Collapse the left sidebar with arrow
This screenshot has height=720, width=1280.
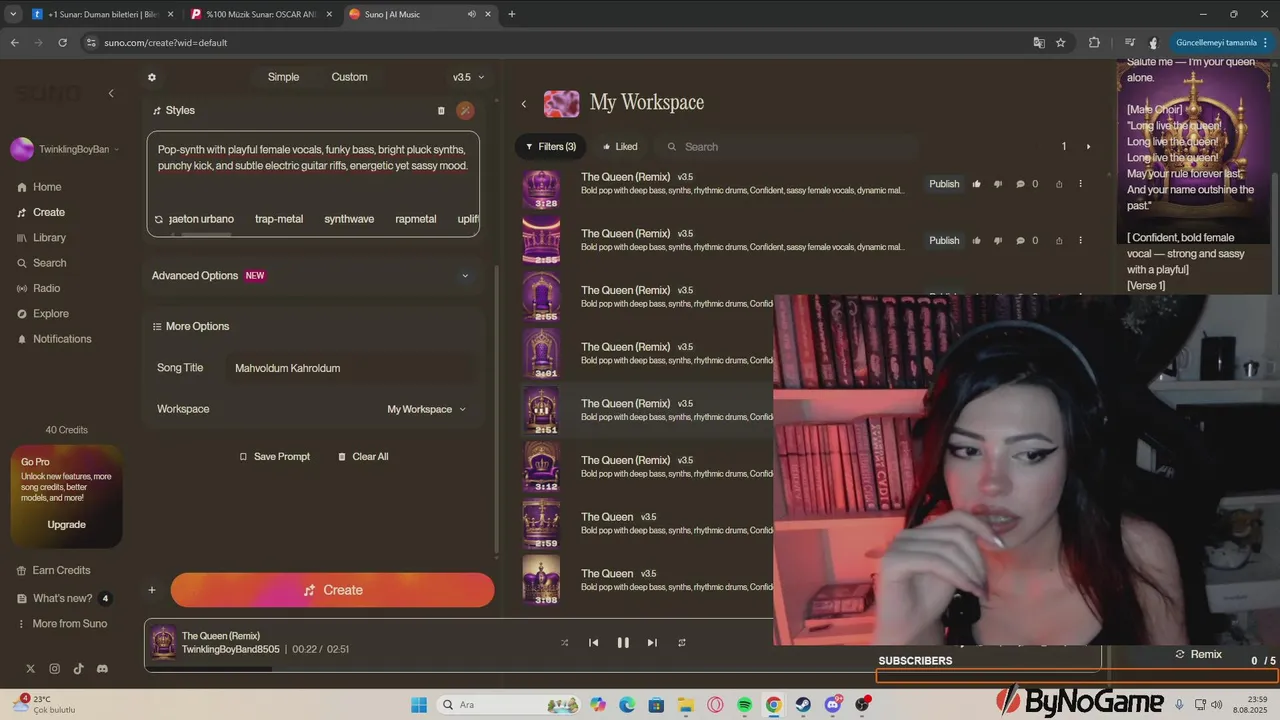coord(111,93)
